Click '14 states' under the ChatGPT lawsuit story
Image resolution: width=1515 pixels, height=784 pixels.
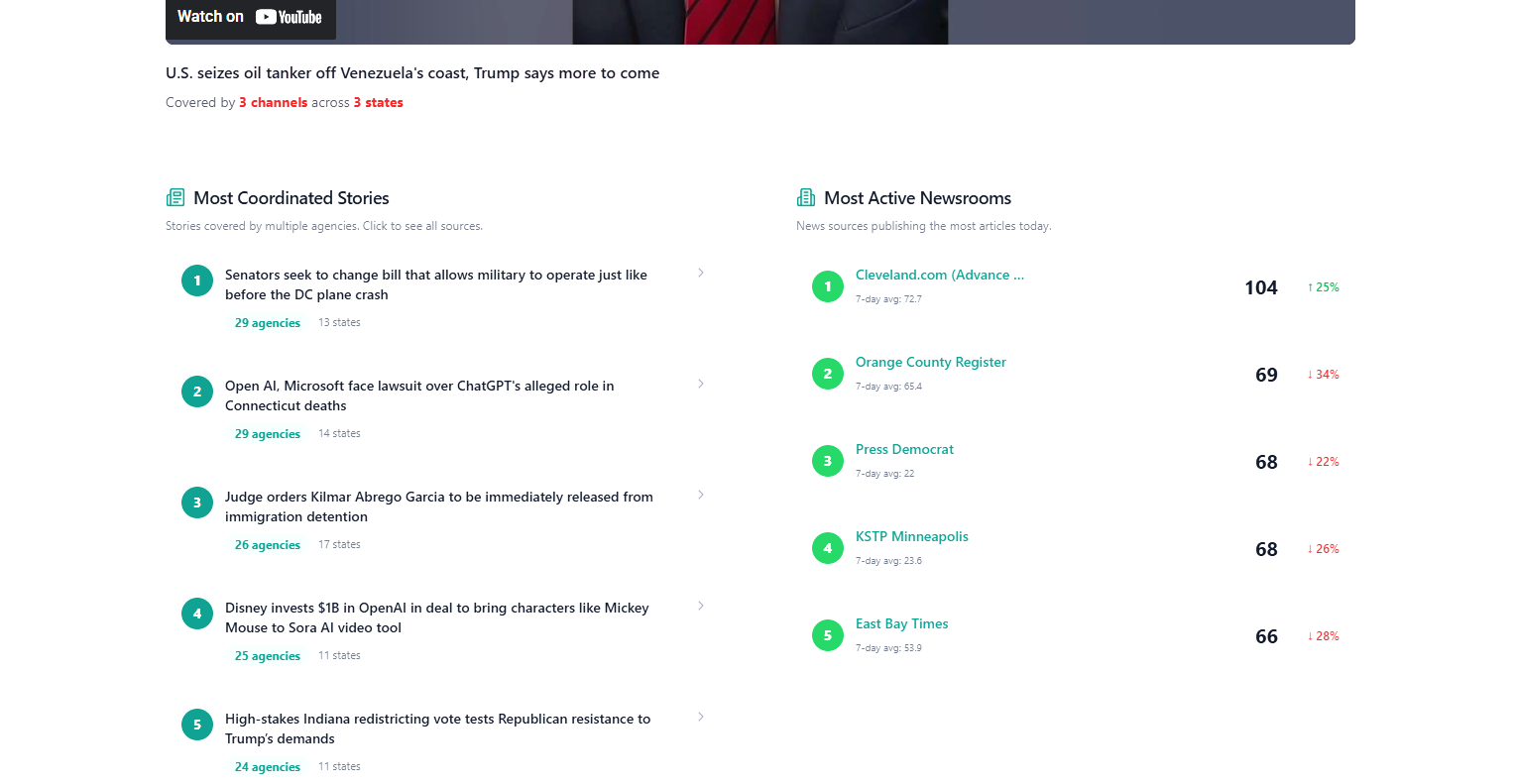click(339, 434)
